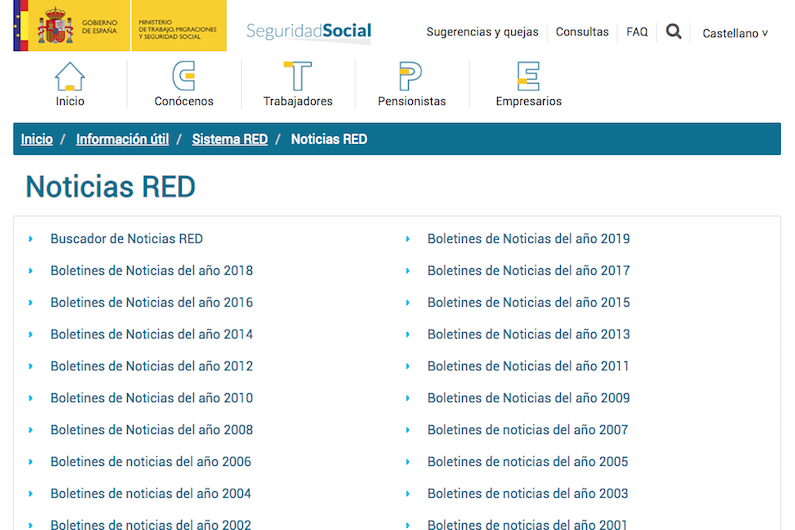795x530 pixels.
Task: Click the Inicio breadcrumb link
Action: (x=37, y=139)
